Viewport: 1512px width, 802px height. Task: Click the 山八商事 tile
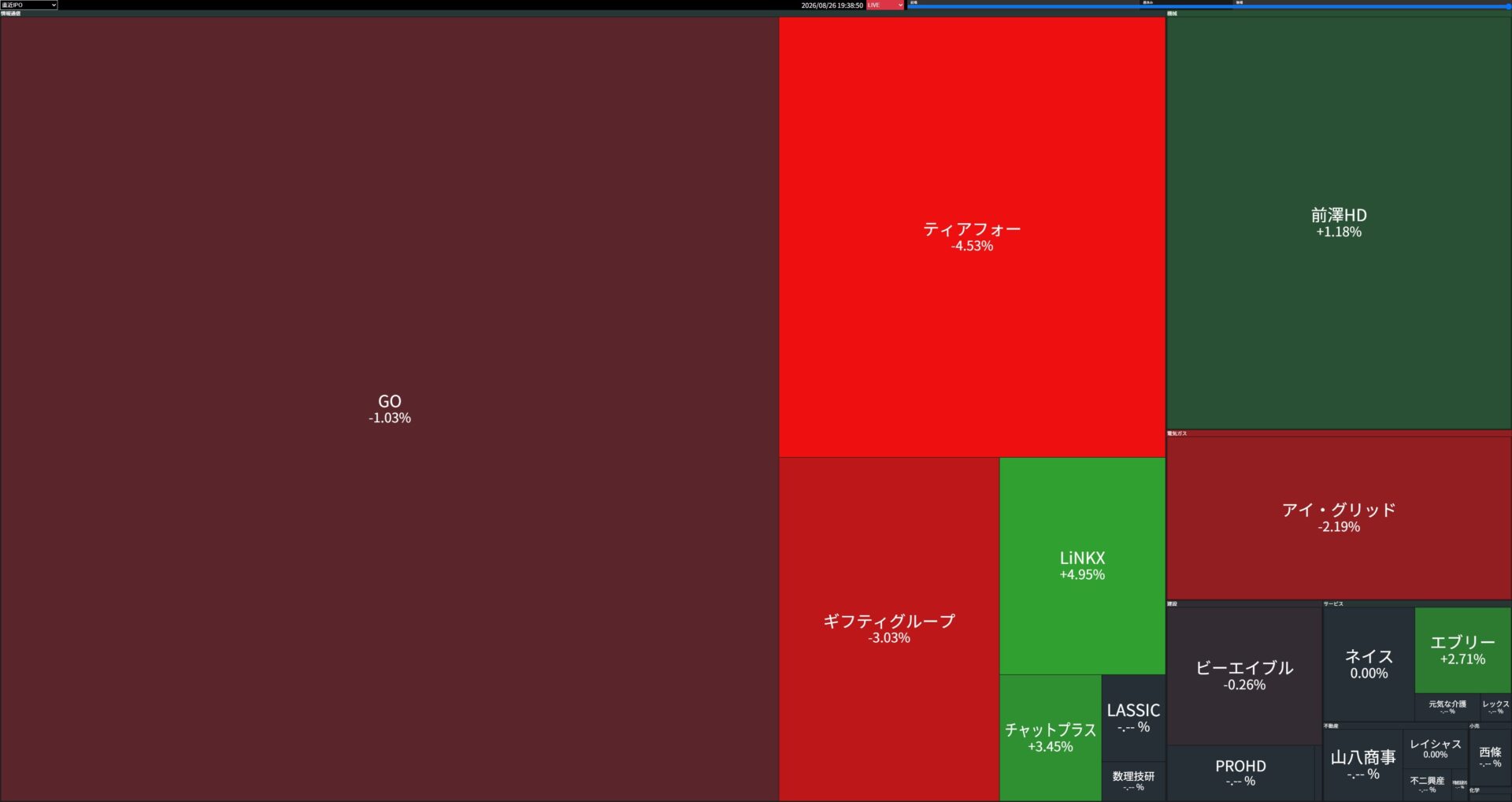[x=1363, y=765]
